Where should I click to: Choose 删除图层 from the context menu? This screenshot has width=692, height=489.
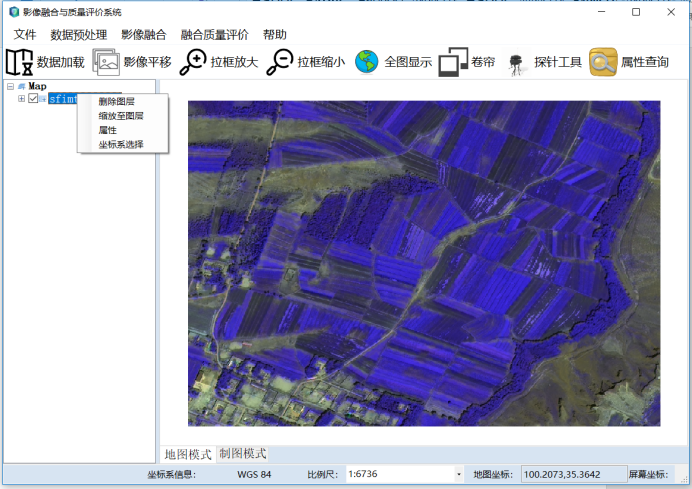click(x=116, y=102)
